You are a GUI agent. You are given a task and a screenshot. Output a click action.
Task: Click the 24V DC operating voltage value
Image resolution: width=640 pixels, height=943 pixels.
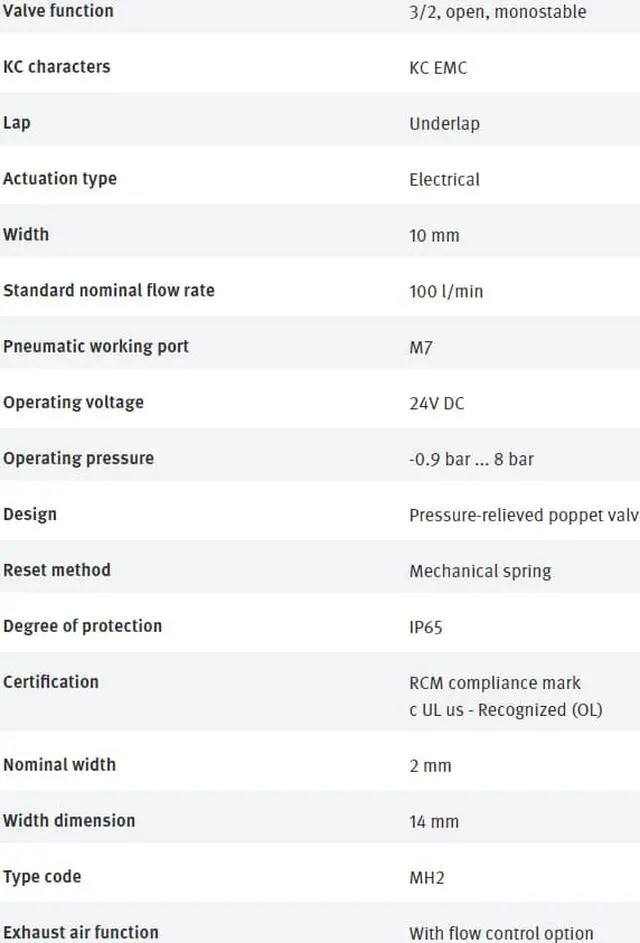436,404
